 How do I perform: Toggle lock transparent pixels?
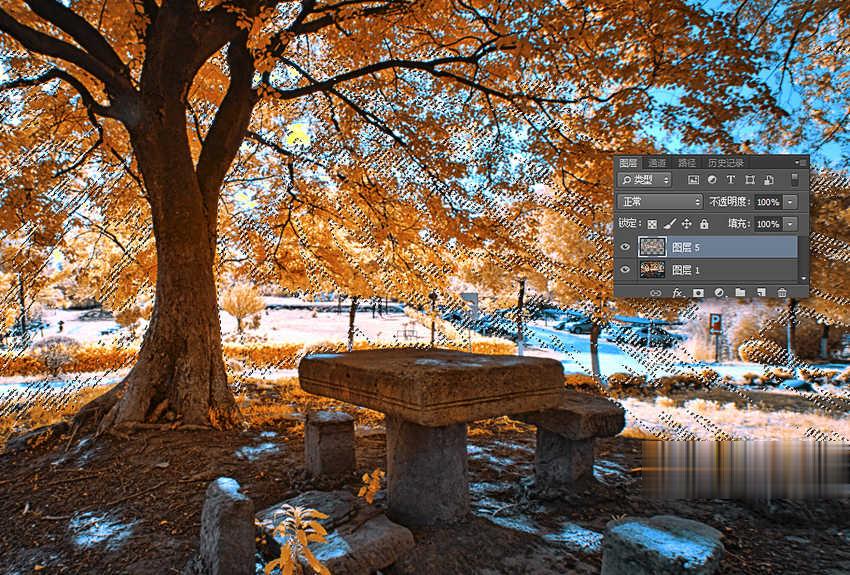point(652,224)
